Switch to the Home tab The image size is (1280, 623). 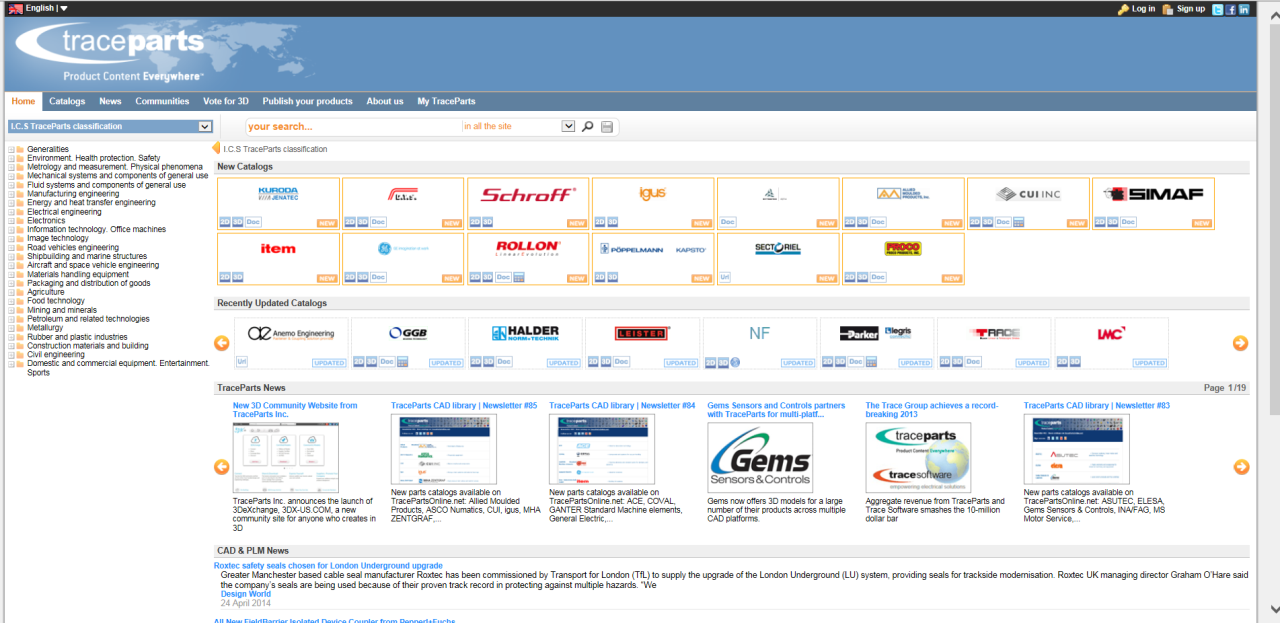point(23,101)
